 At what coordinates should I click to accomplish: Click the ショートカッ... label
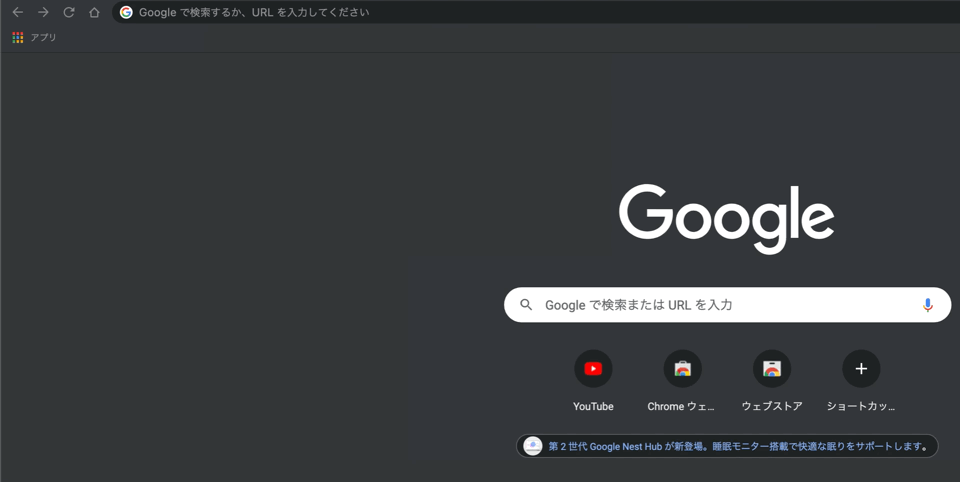(x=861, y=406)
